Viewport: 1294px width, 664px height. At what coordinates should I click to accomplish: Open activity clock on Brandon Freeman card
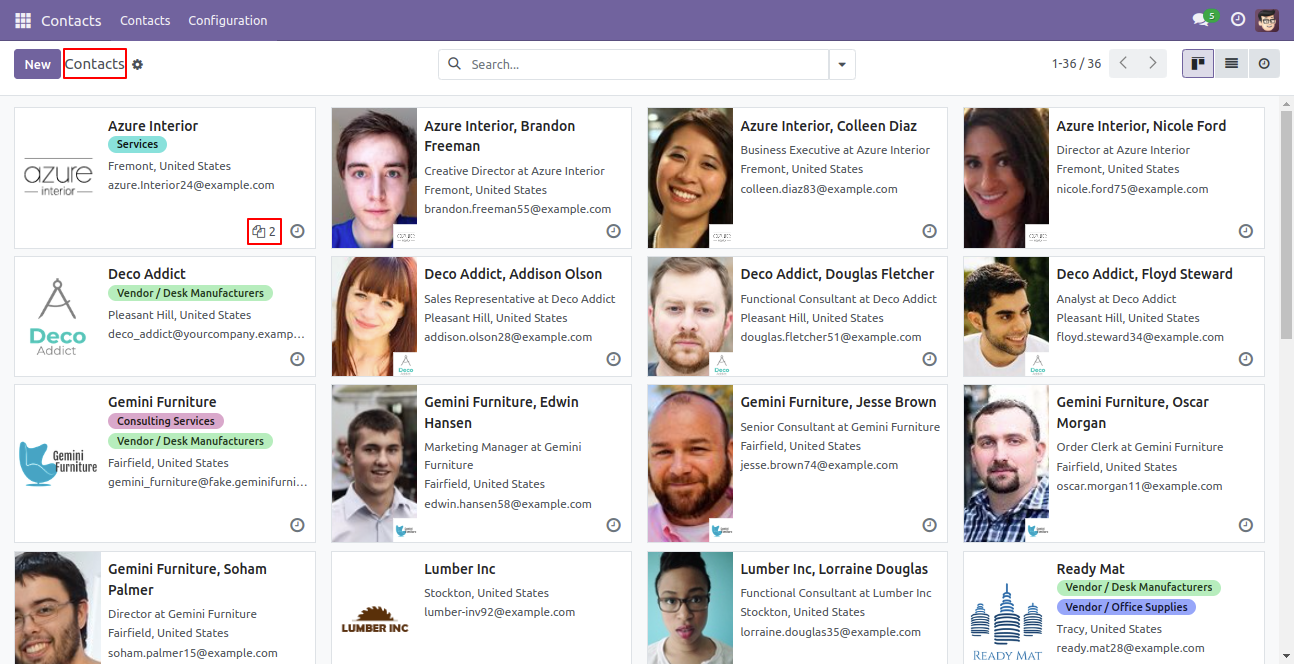pyautogui.click(x=614, y=231)
